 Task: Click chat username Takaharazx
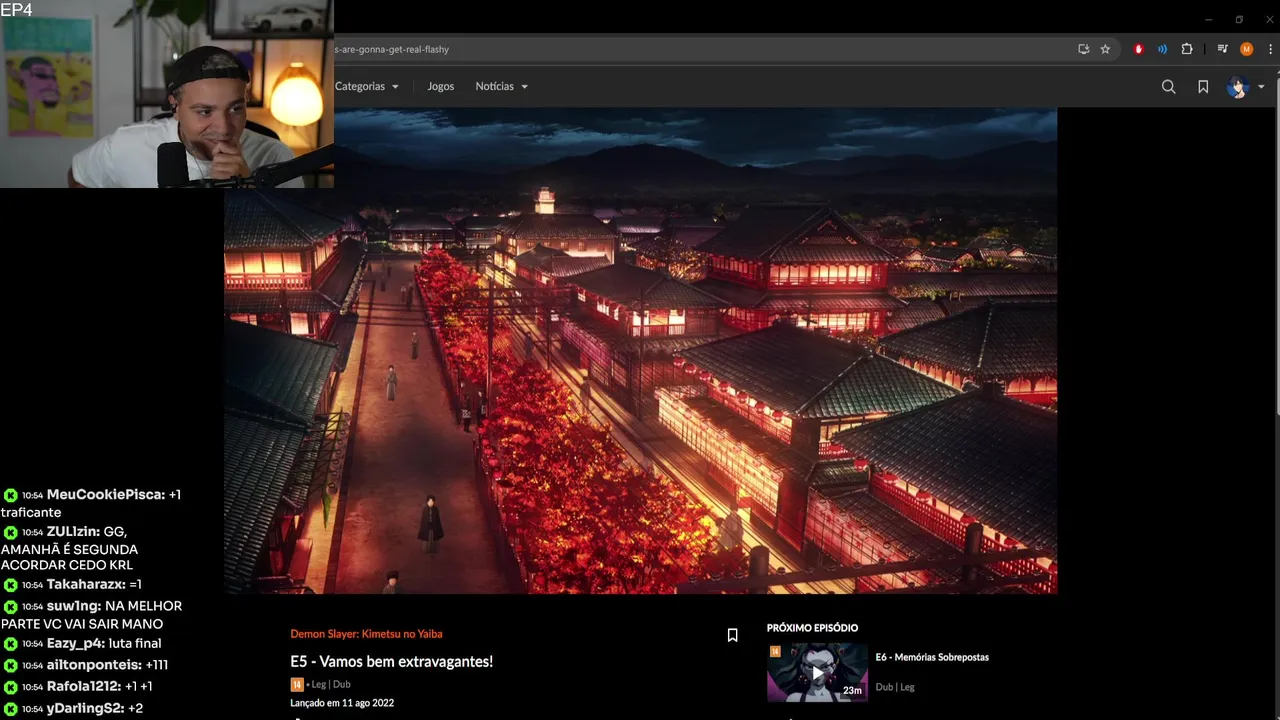click(85, 585)
